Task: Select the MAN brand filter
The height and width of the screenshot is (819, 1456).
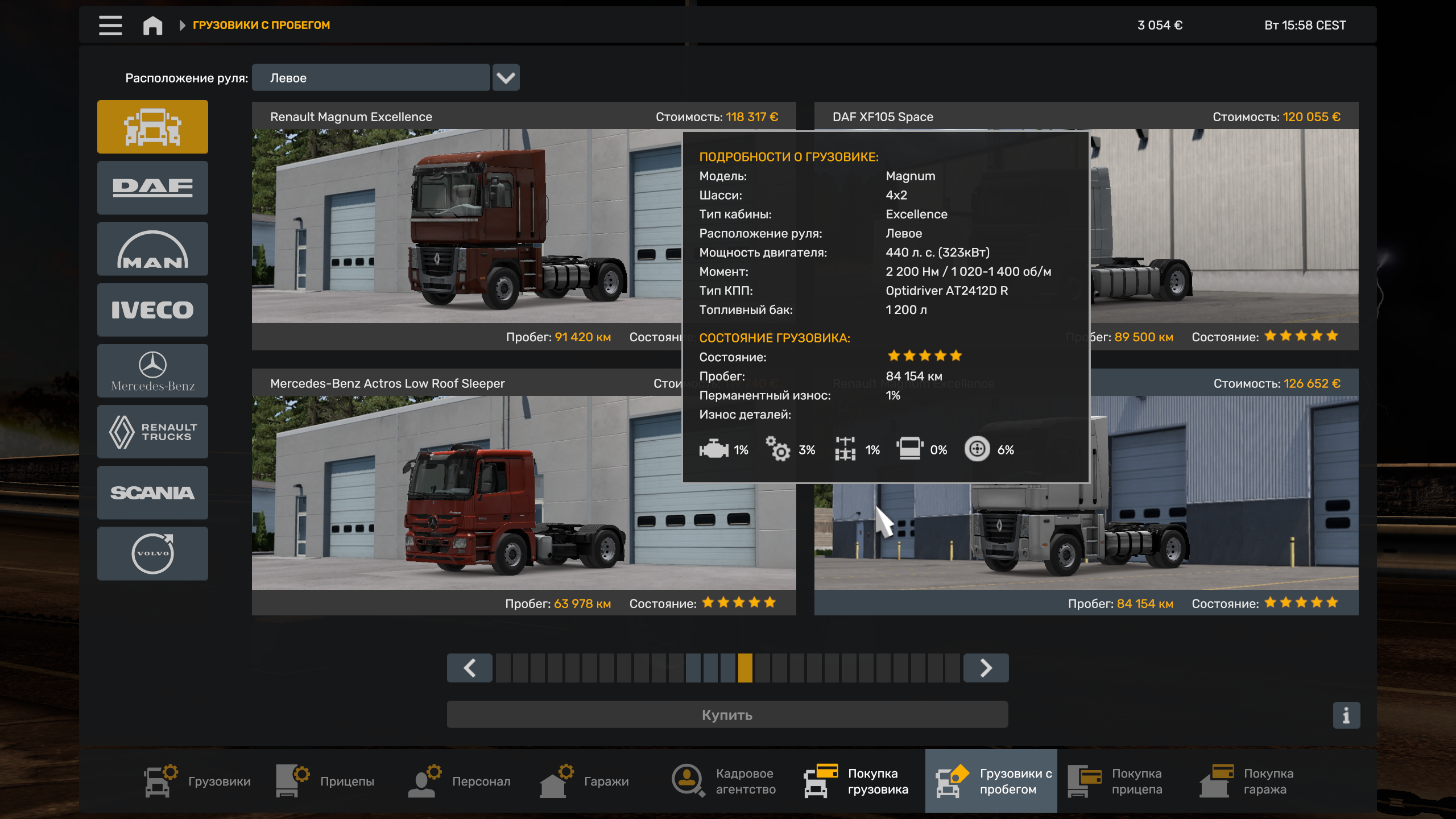Action: (152, 249)
